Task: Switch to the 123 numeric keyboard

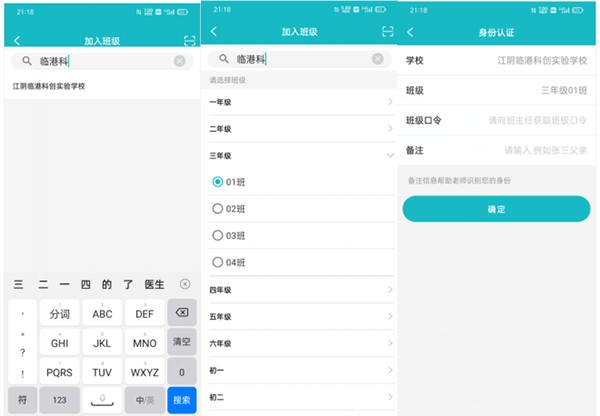Action: (x=59, y=399)
